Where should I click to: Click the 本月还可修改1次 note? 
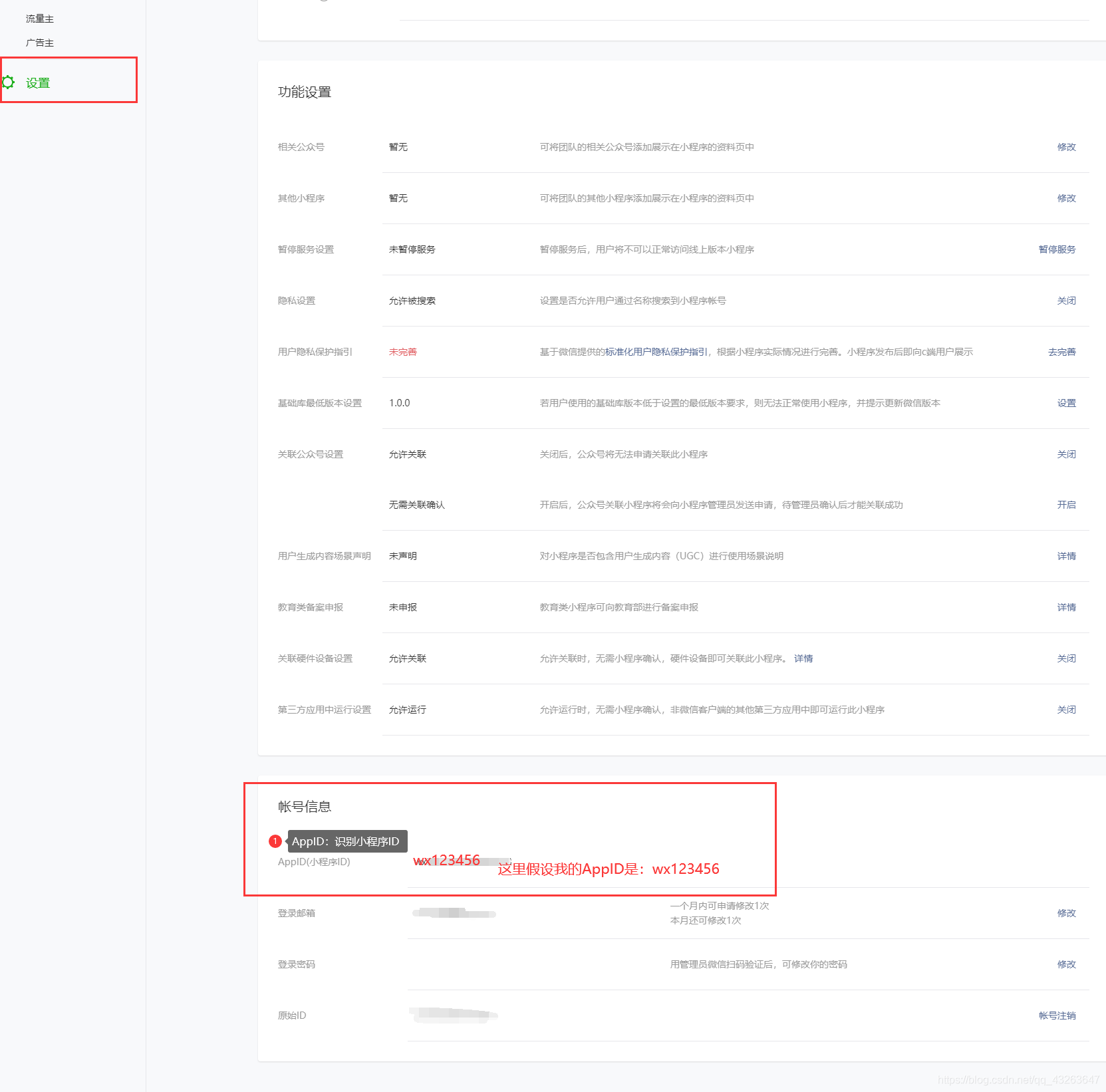point(706,920)
